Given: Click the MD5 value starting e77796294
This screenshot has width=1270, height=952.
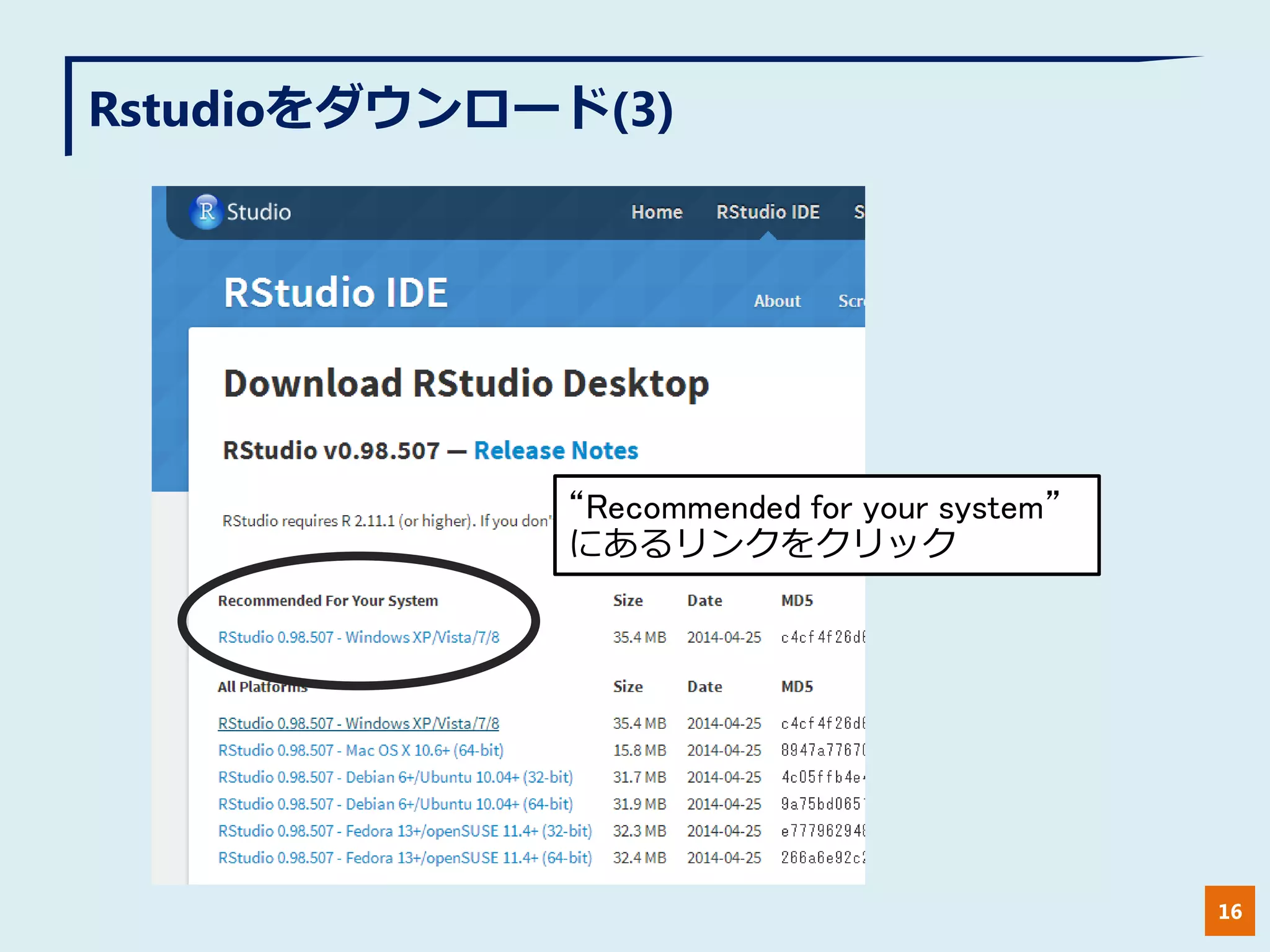Looking at the screenshot, I should (x=823, y=831).
